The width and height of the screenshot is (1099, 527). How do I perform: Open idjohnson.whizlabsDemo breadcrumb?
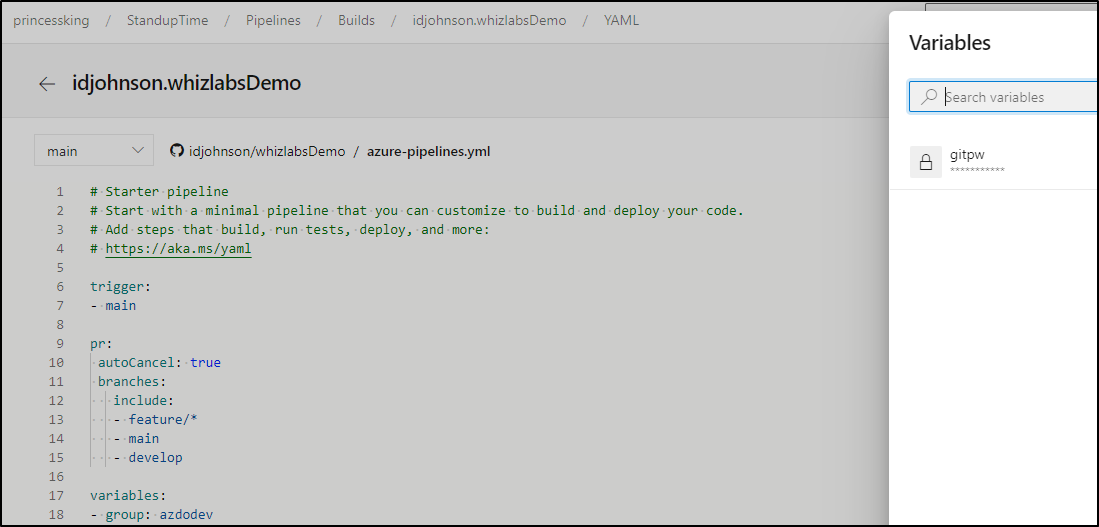489,20
